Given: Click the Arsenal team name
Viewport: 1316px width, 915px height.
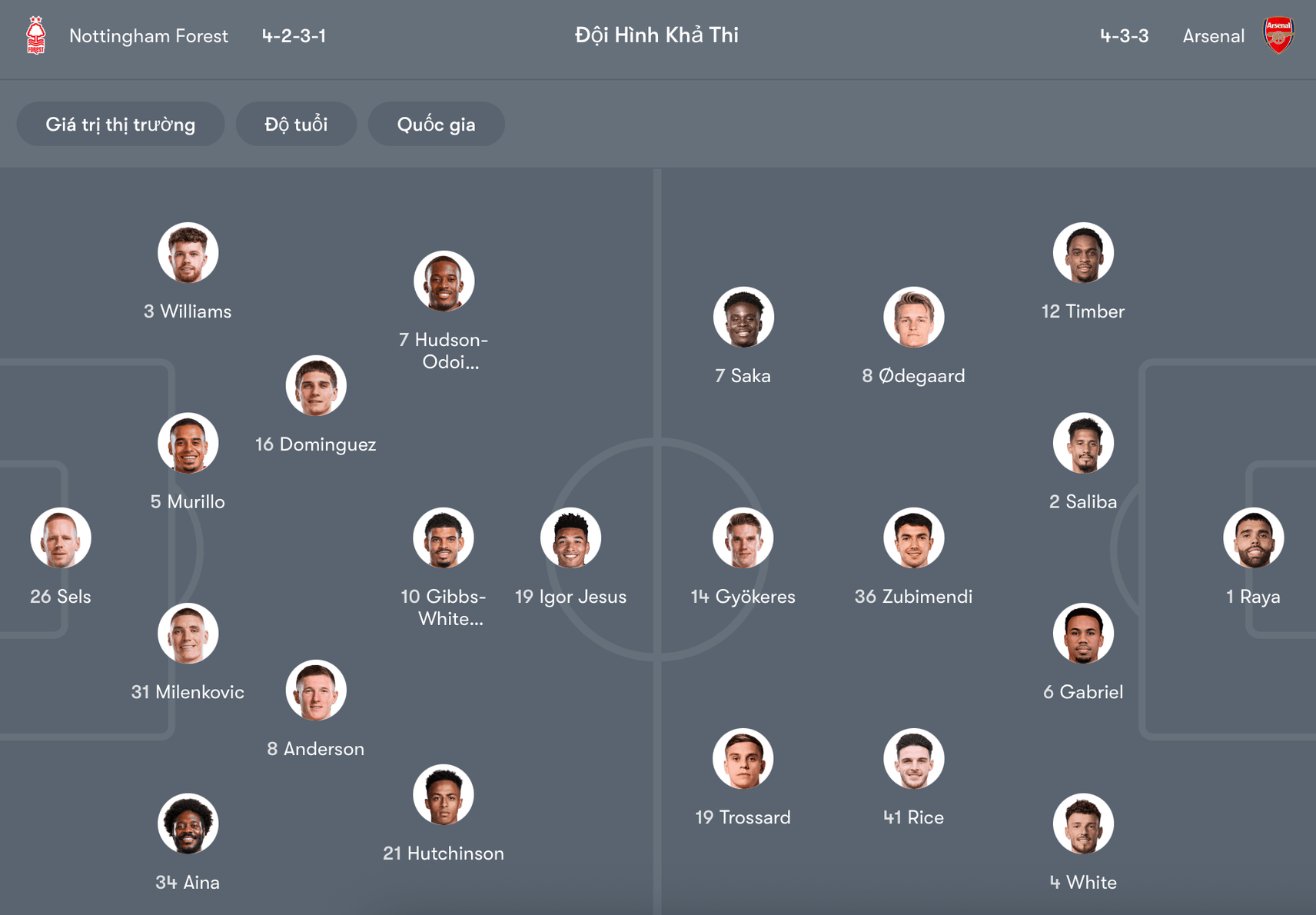Looking at the screenshot, I should [1213, 35].
